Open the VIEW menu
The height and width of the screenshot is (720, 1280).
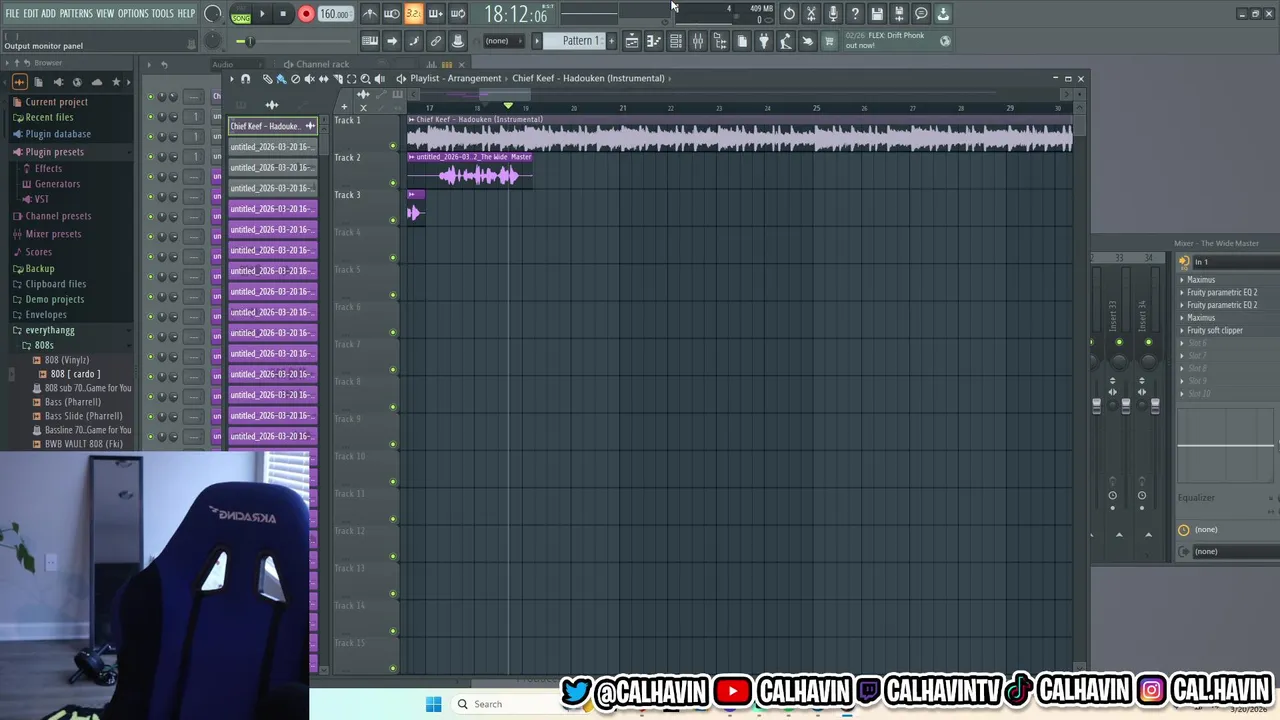pos(105,14)
